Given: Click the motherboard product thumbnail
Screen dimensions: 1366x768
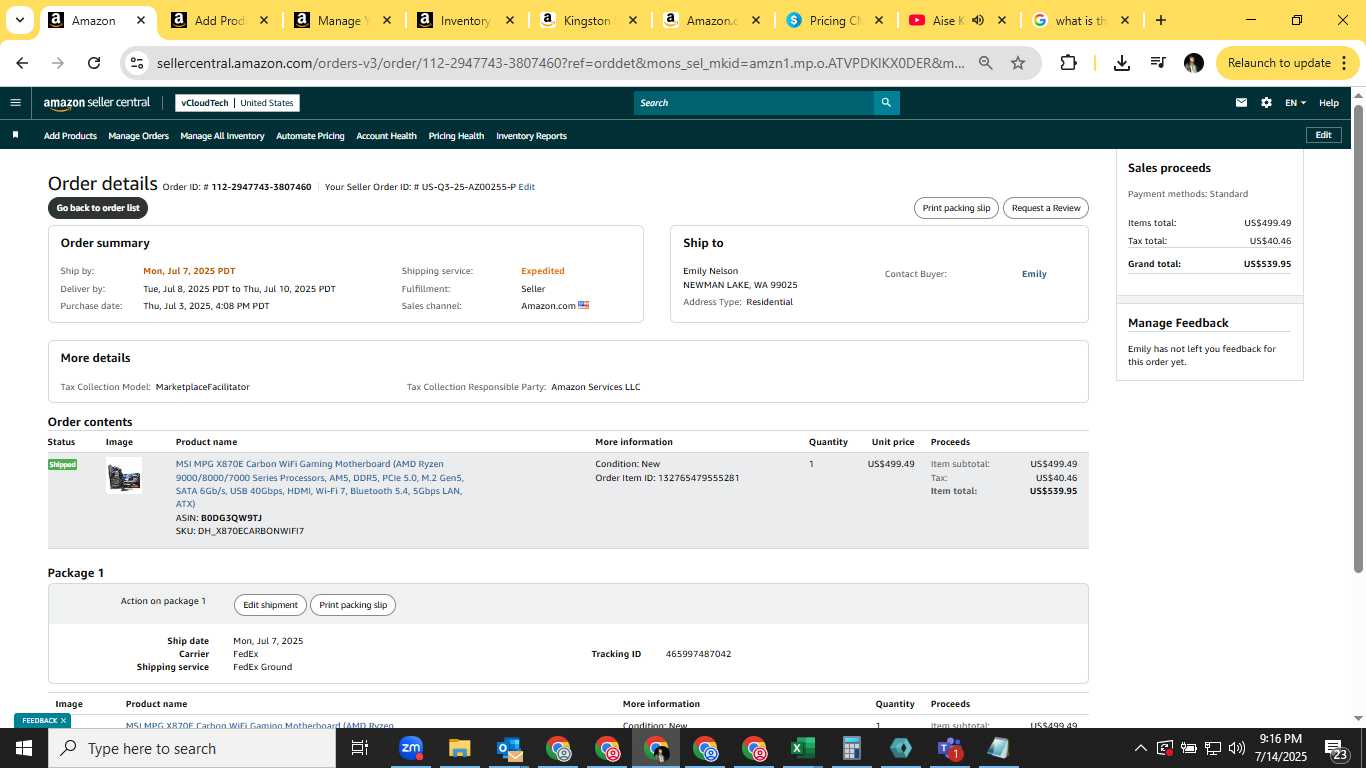Looking at the screenshot, I should pos(124,475).
